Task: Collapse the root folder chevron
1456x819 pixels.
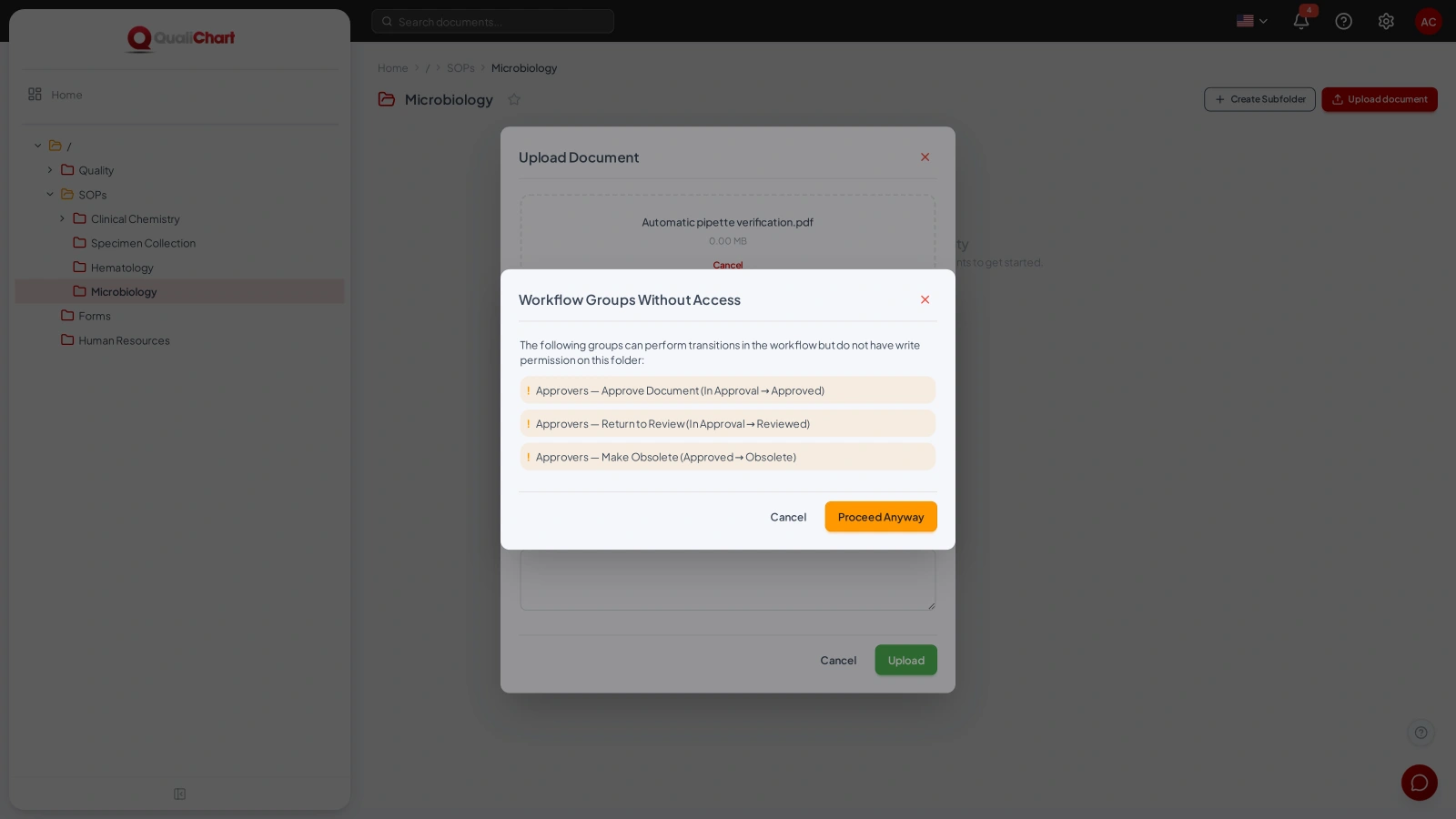Action: coord(38,146)
